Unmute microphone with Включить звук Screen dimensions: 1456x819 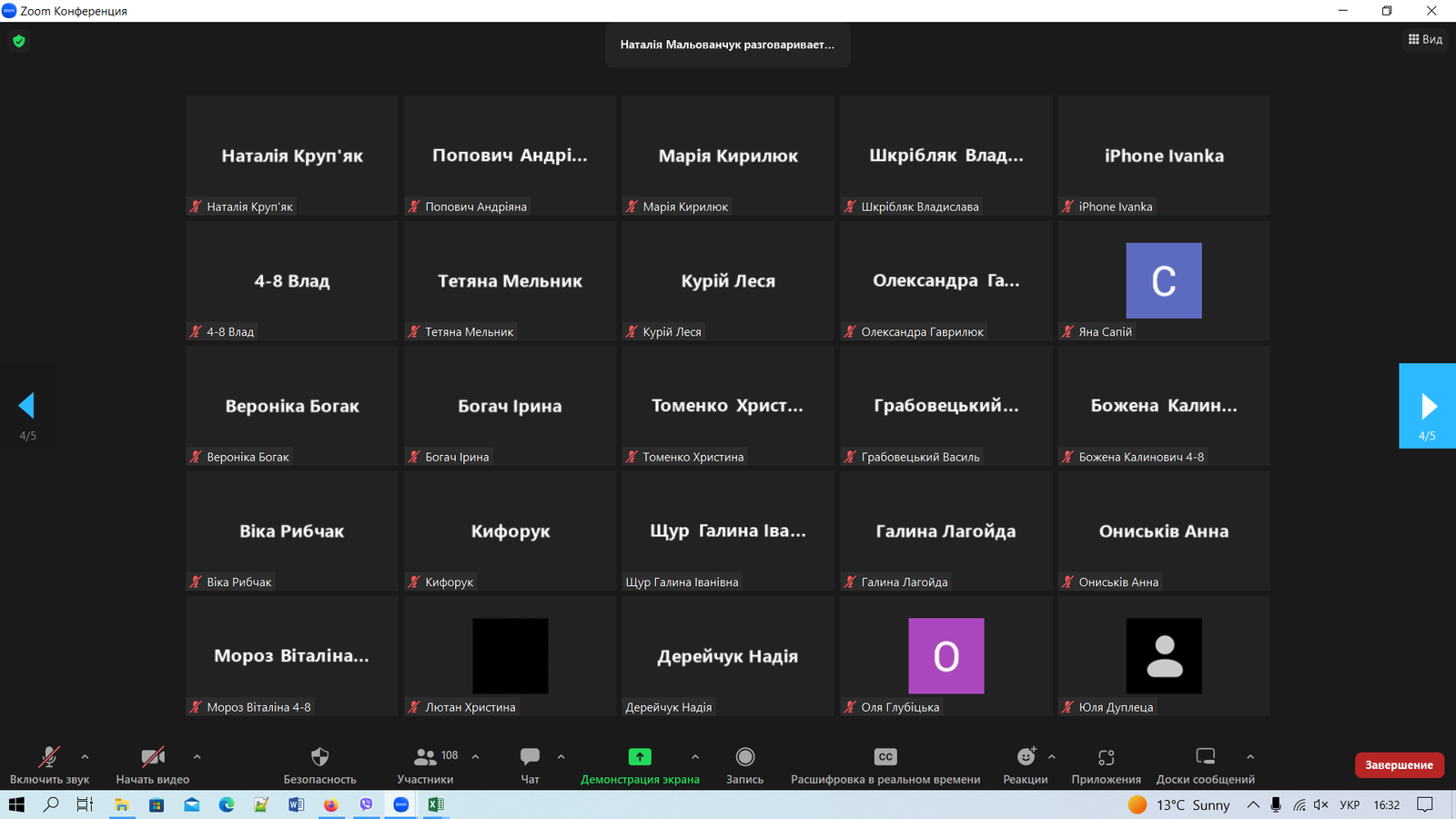tap(49, 757)
